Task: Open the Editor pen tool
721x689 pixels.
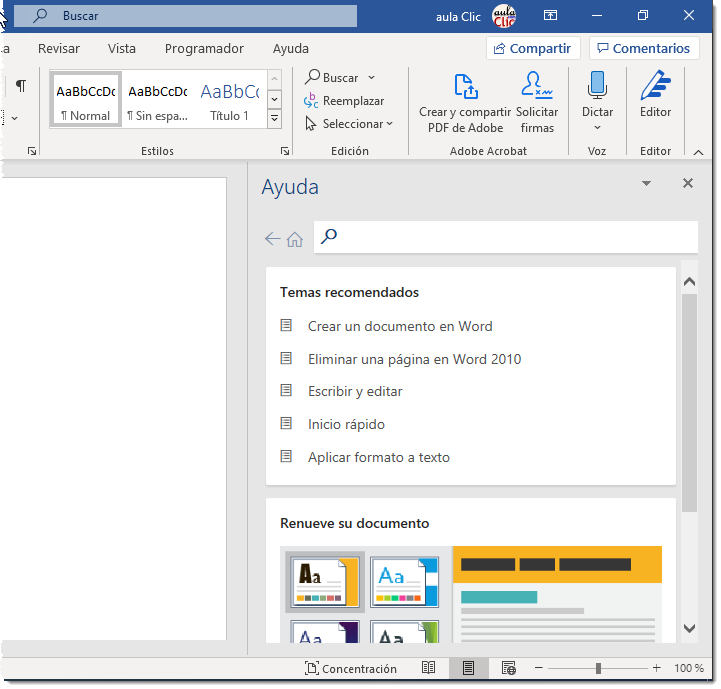Action: (655, 87)
